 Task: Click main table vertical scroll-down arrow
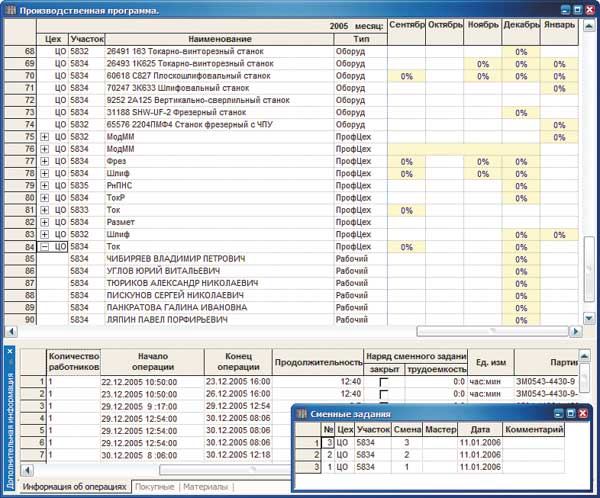click(x=589, y=318)
